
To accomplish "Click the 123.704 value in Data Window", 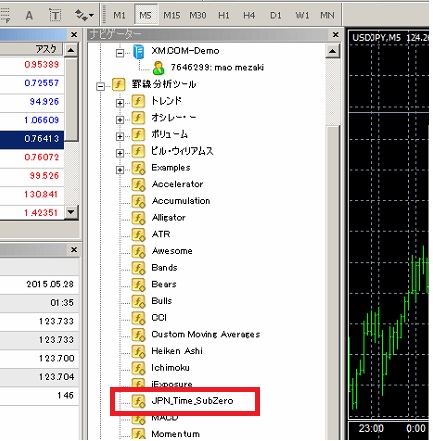I will click(x=56, y=377).
